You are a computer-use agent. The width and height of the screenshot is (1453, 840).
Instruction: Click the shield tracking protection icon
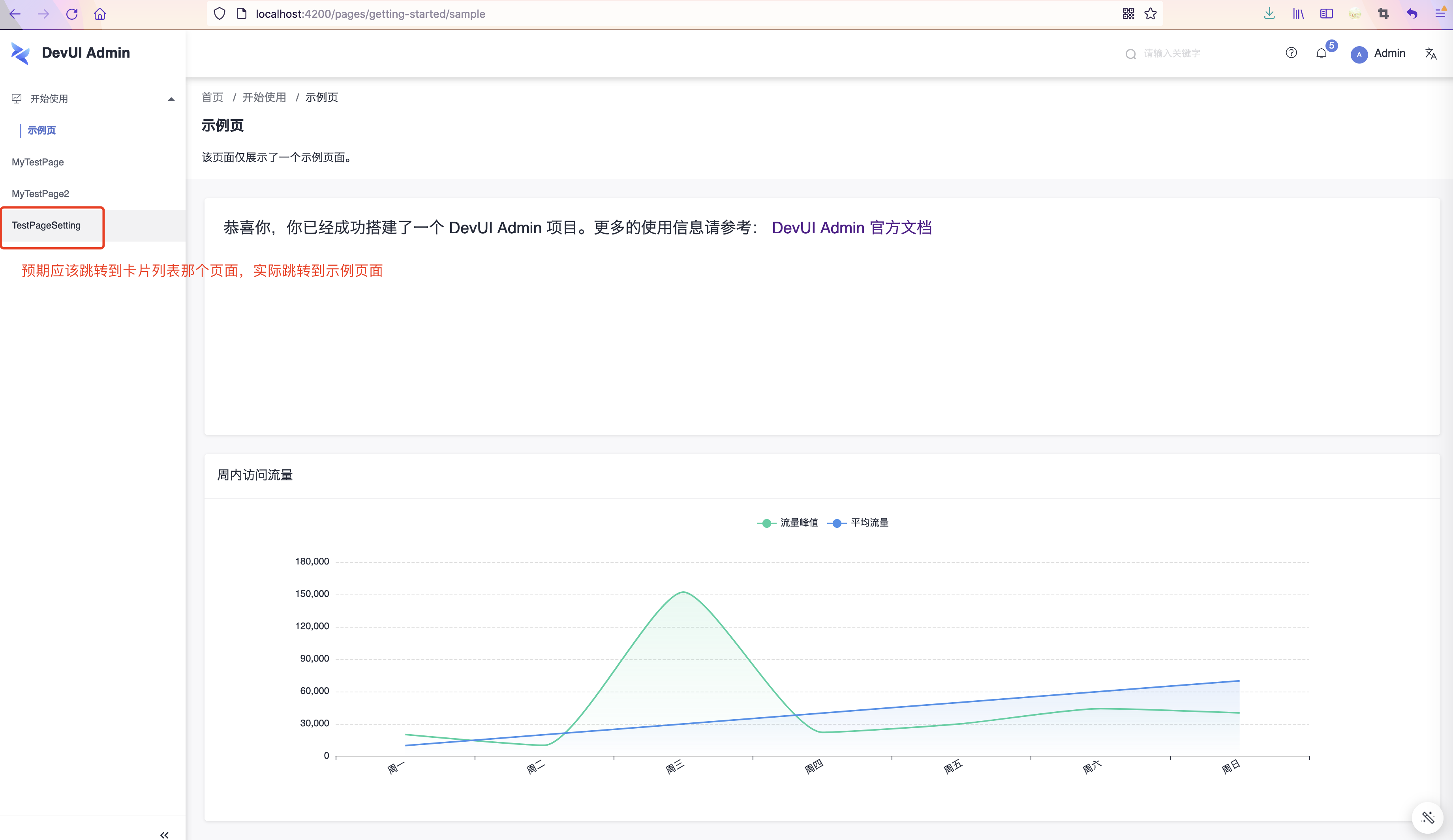[x=219, y=14]
